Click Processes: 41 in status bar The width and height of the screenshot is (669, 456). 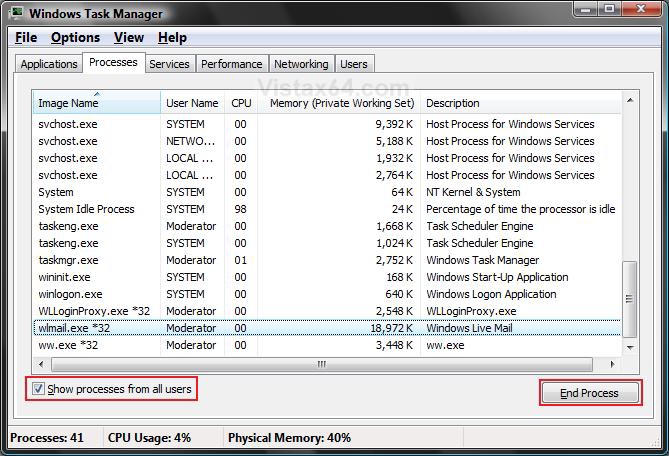[47, 438]
